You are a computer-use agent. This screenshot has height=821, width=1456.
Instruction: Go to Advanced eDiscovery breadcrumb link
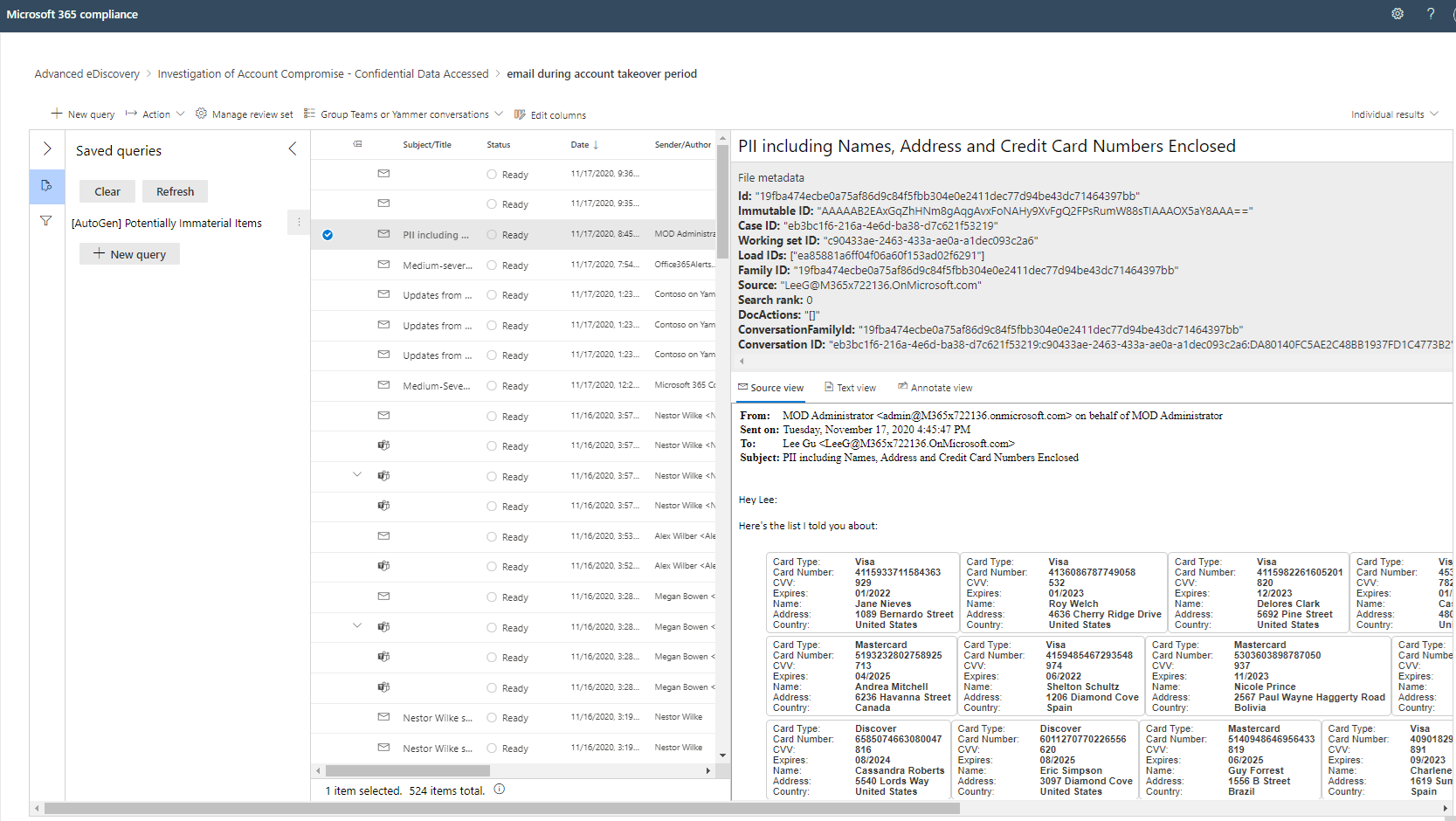[x=87, y=74]
